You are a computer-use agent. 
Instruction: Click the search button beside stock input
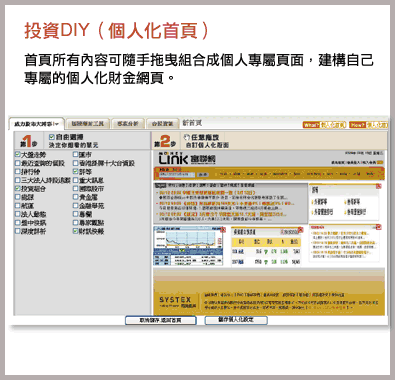pos(202,175)
